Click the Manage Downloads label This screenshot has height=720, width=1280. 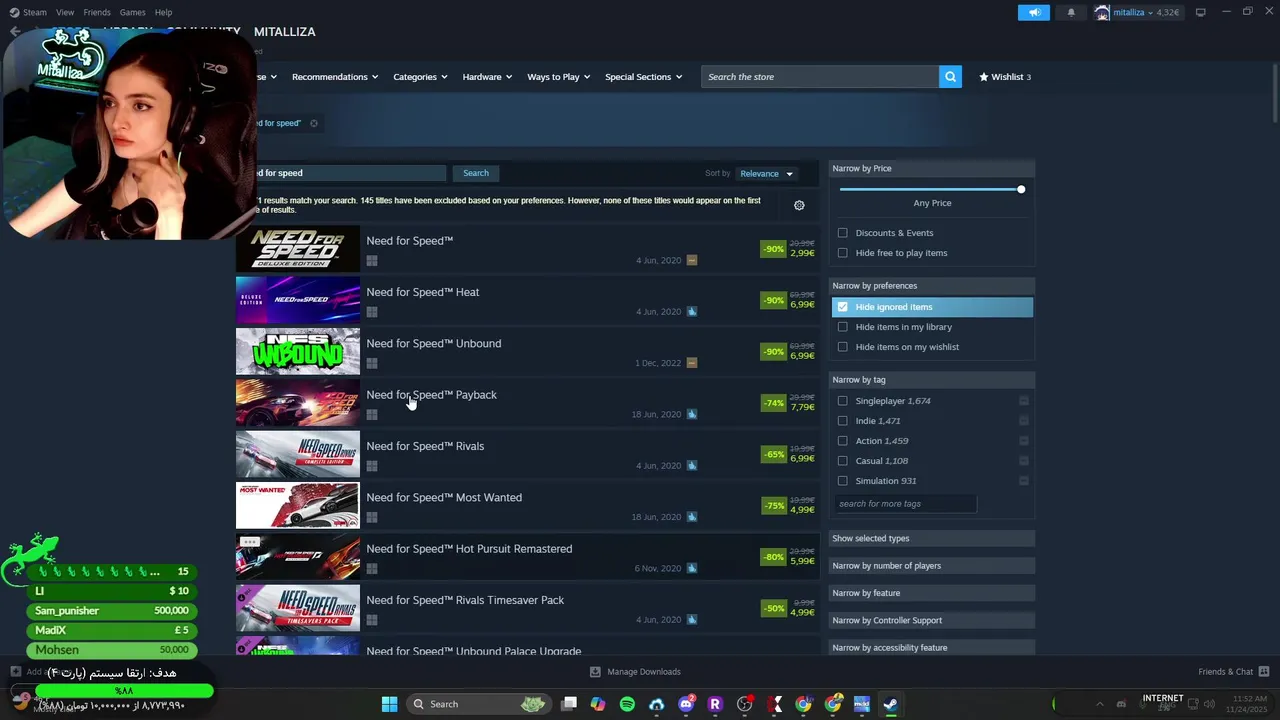tap(644, 672)
